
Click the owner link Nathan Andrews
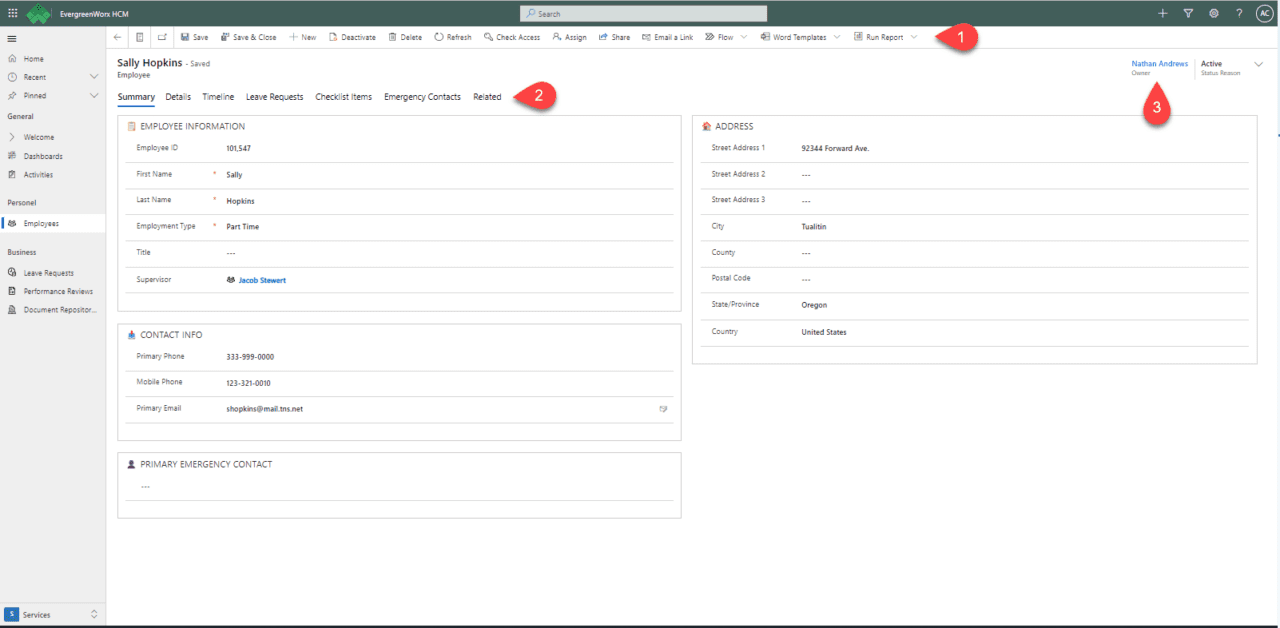pyautogui.click(x=1159, y=62)
